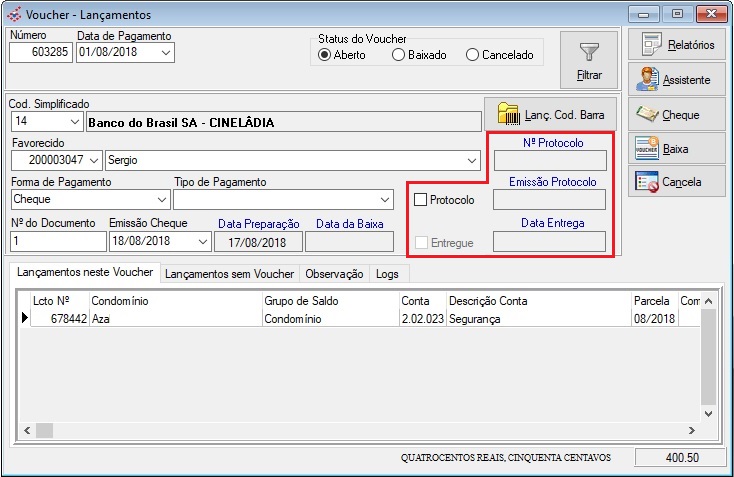Expand the Tipo de Pagamento combo box

[386, 199]
